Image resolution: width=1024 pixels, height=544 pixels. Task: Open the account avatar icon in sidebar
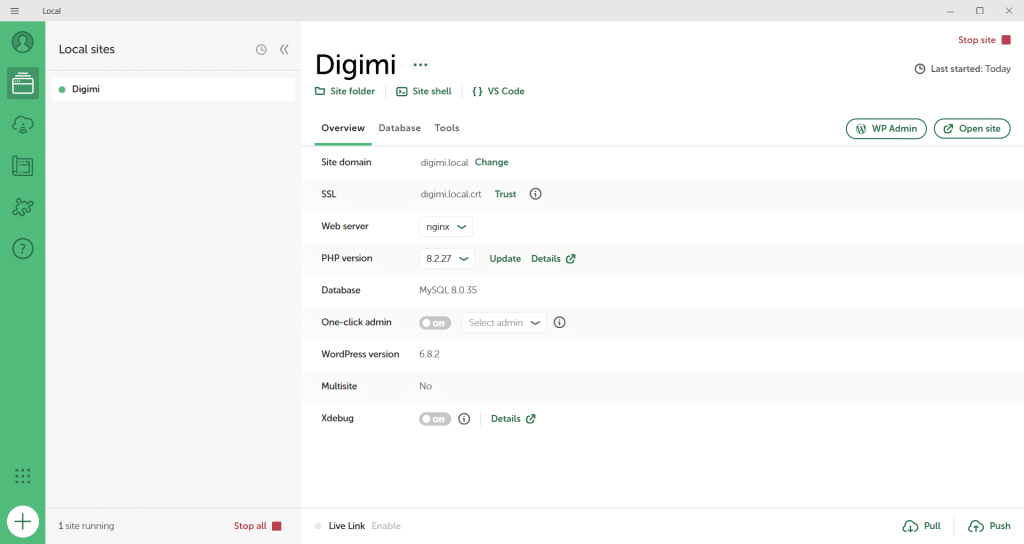tap(22, 42)
